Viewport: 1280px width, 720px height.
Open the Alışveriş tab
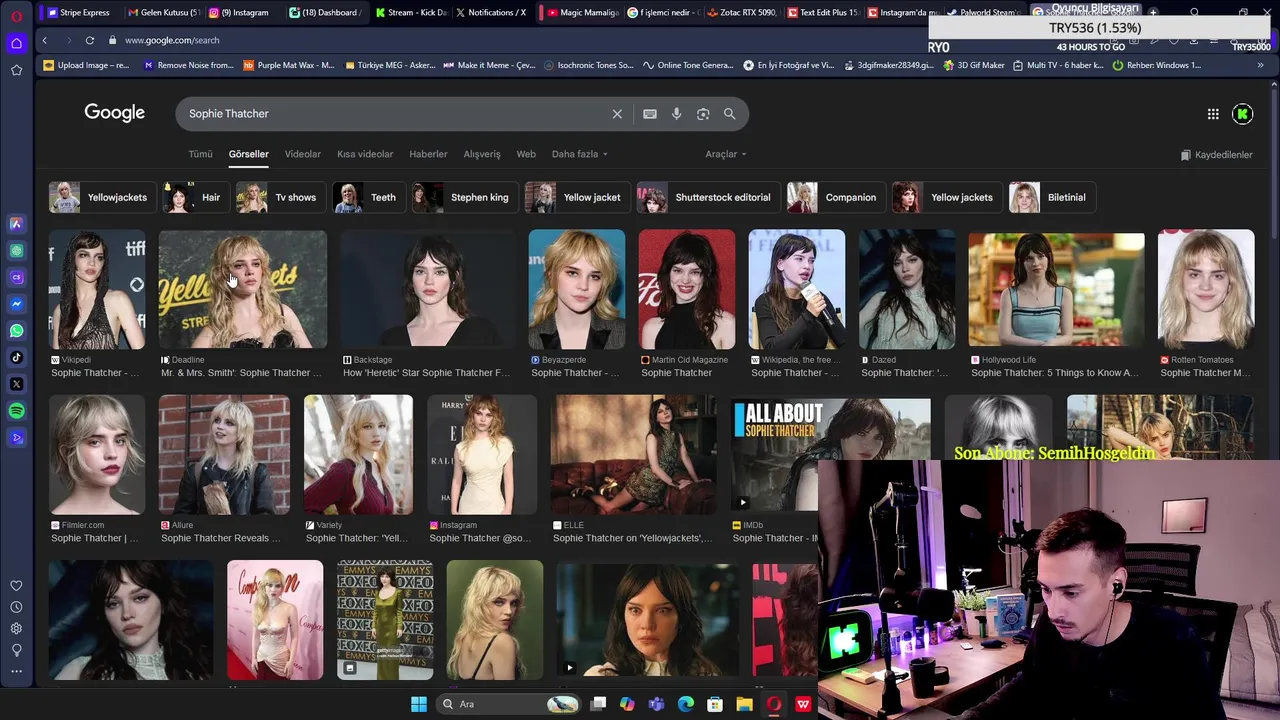[482, 154]
